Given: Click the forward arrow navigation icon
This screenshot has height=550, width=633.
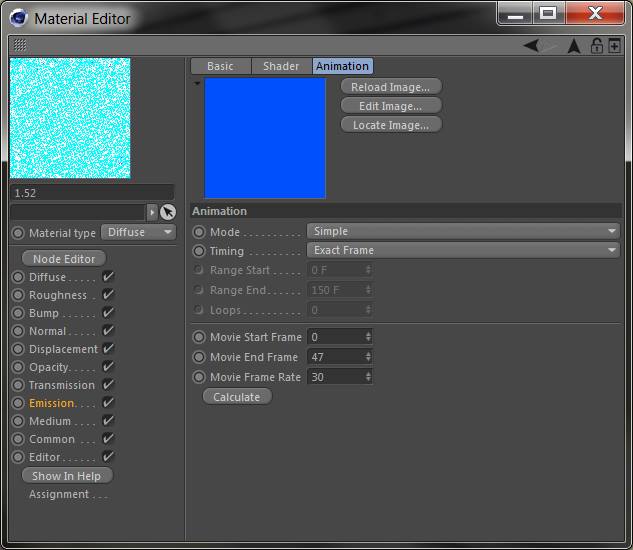Looking at the screenshot, I should pyautogui.click(x=551, y=46).
